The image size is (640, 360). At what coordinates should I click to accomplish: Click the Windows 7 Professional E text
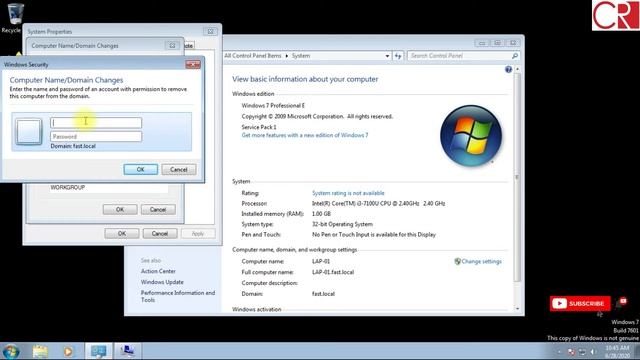[x=273, y=106]
